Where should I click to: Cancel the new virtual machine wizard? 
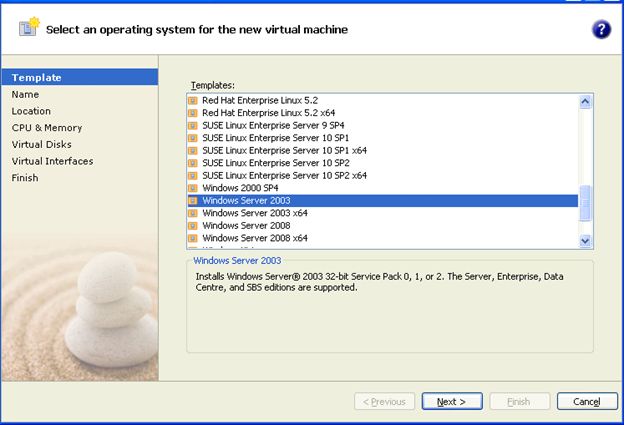pos(587,401)
